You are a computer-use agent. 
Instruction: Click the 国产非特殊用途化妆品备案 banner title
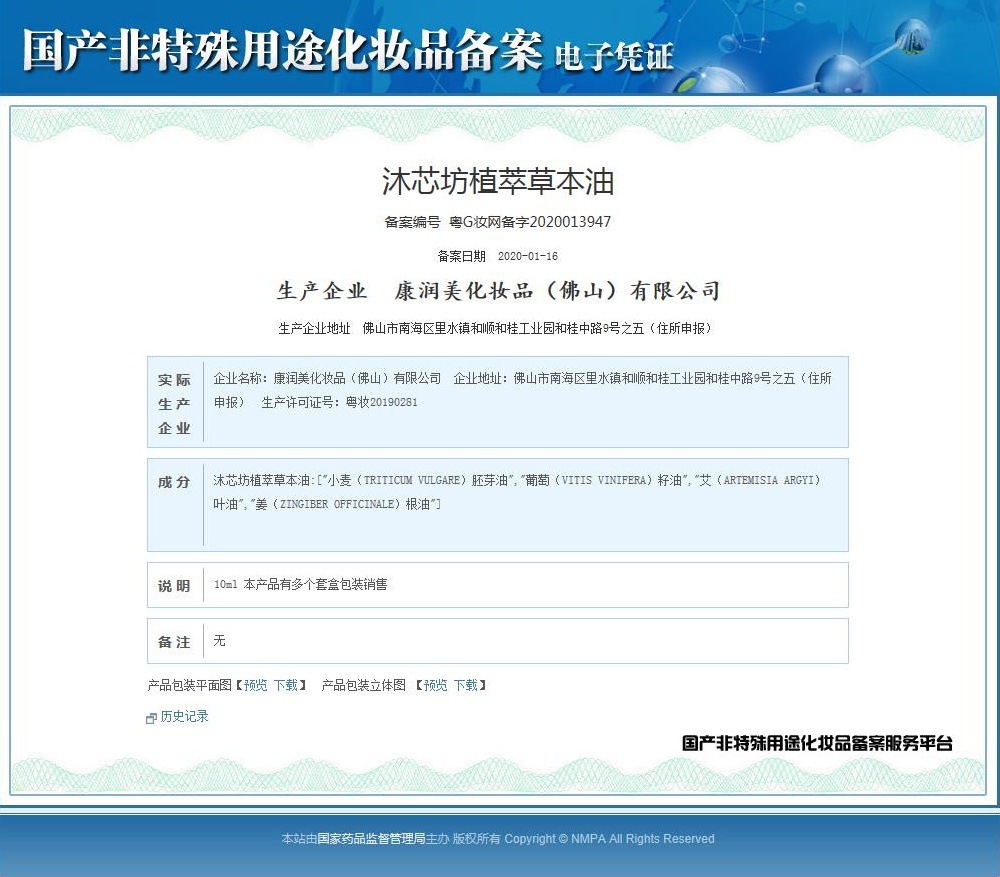(283, 50)
